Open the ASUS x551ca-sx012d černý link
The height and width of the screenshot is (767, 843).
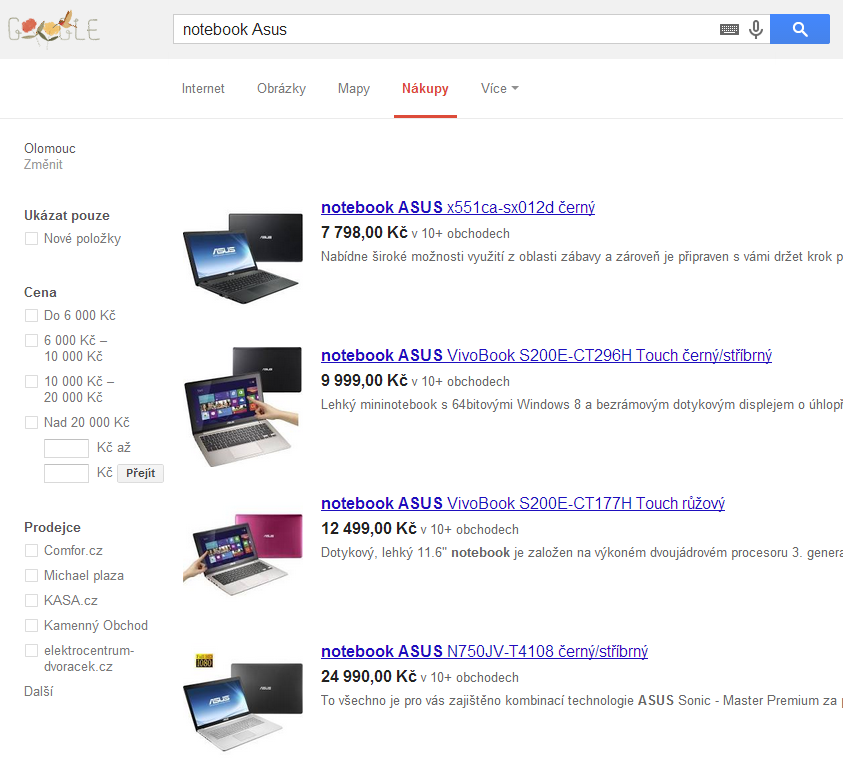pos(458,207)
